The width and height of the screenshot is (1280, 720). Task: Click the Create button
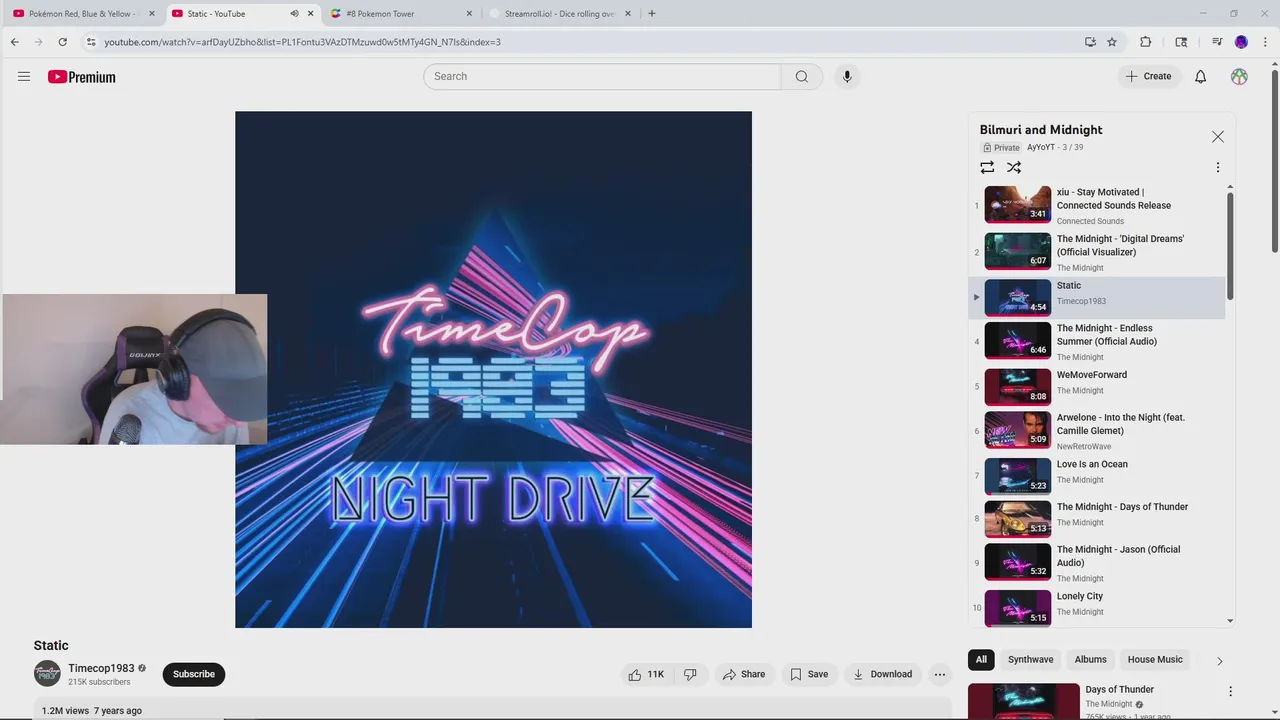pyautogui.click(x=1148, y=76)
